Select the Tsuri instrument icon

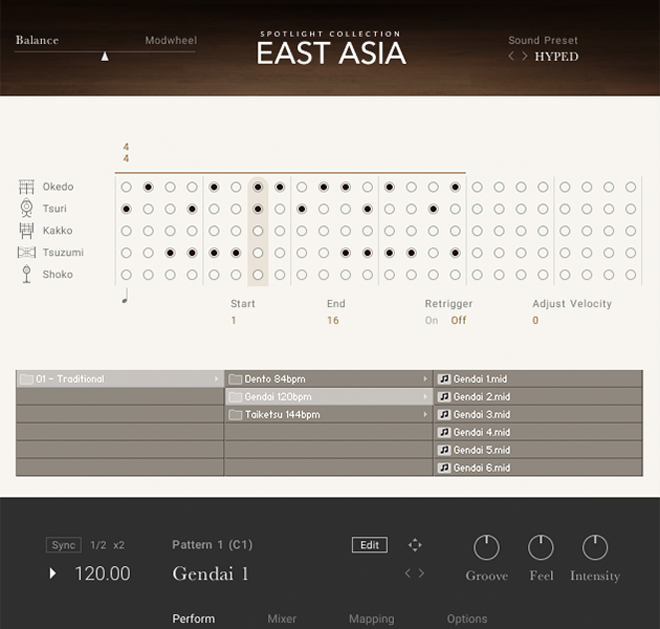tap(26, 208)
